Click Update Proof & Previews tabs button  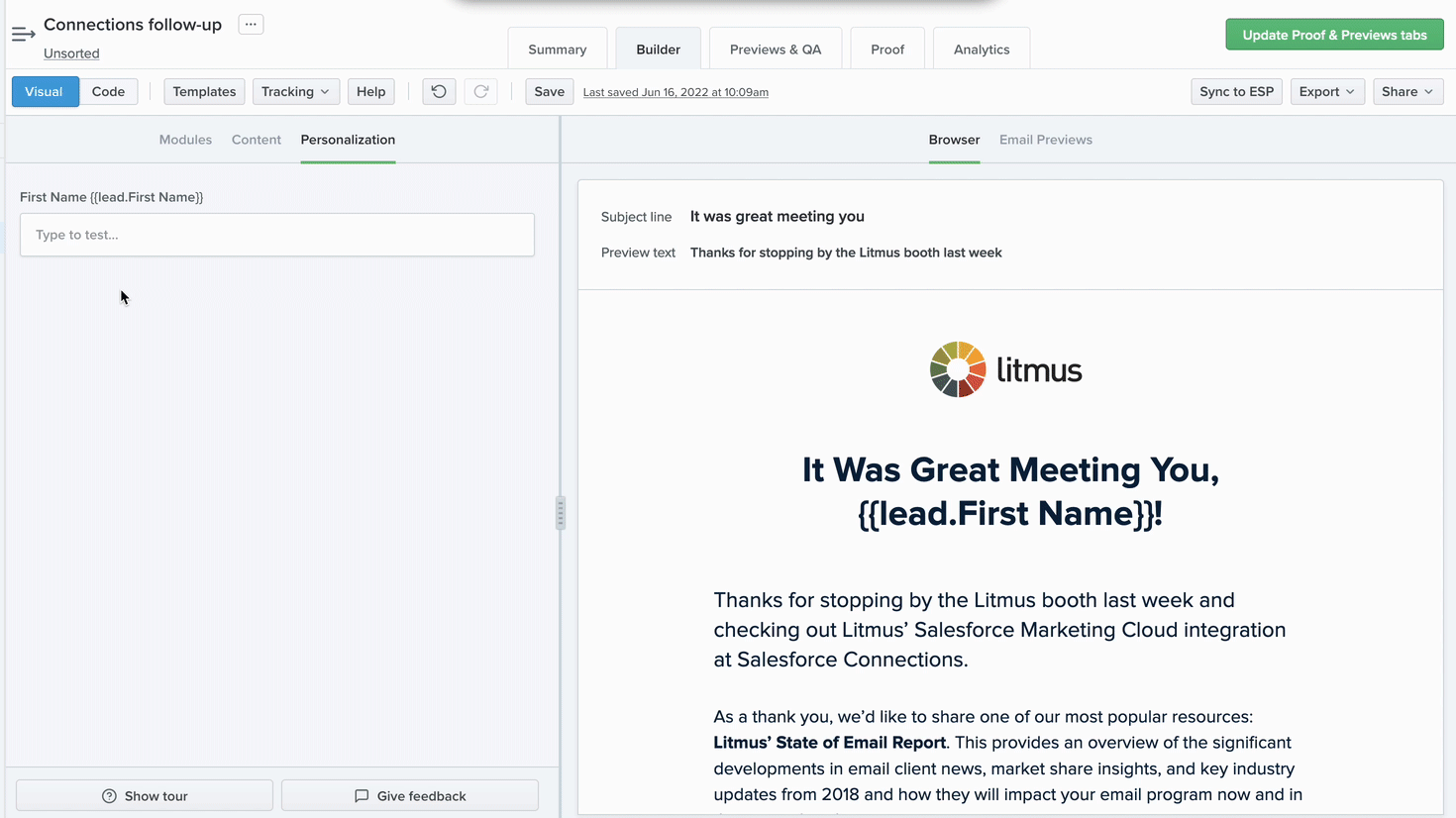coord(1334,35)
